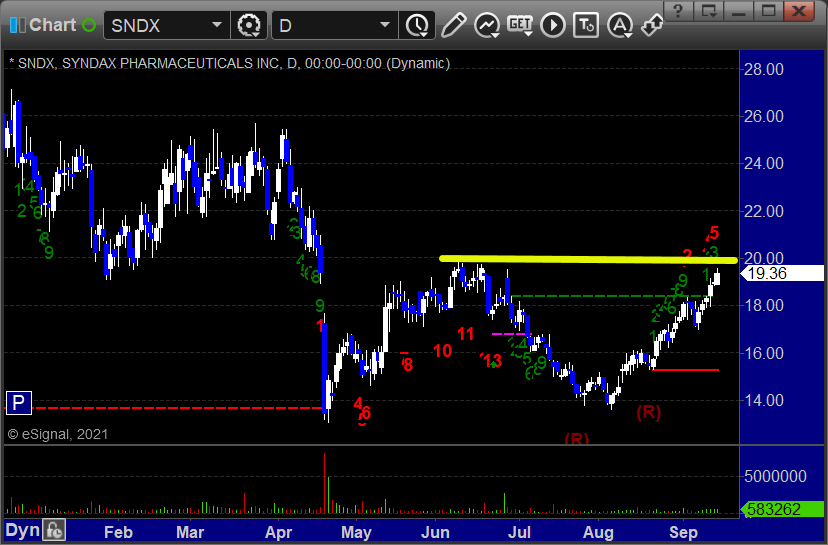Click the red 10 countdown marker
The image size is (828, 545).
[x=443, y=351]
